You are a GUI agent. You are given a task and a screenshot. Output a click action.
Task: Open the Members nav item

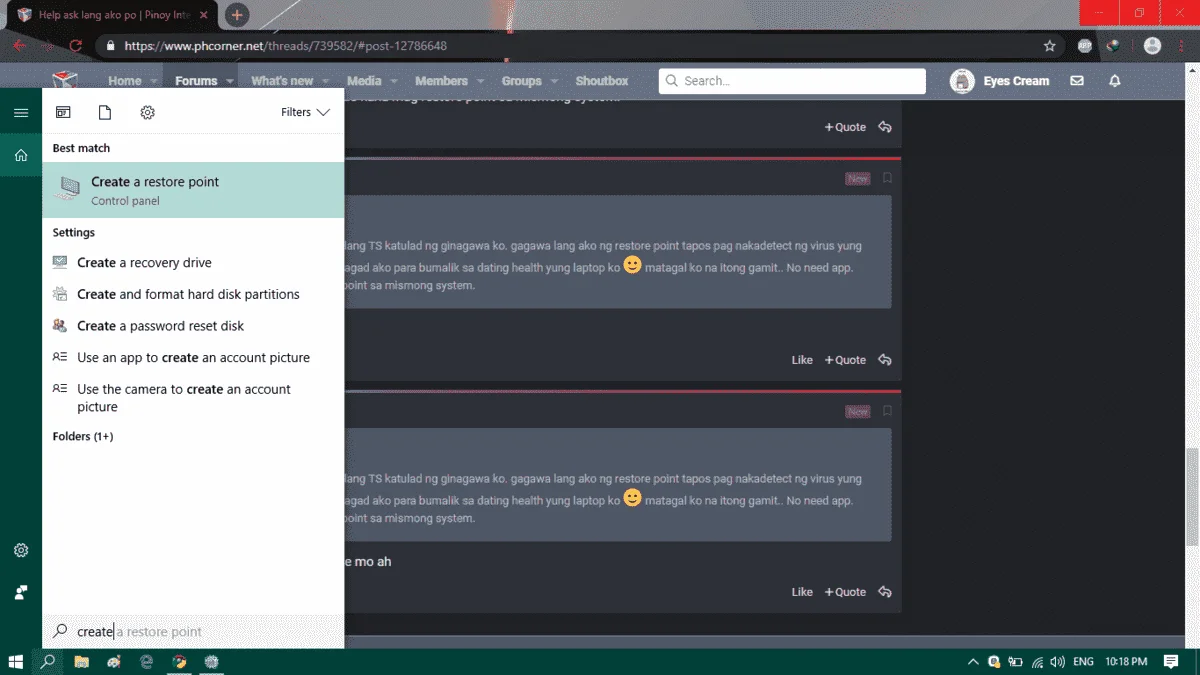tap(441, 81)
